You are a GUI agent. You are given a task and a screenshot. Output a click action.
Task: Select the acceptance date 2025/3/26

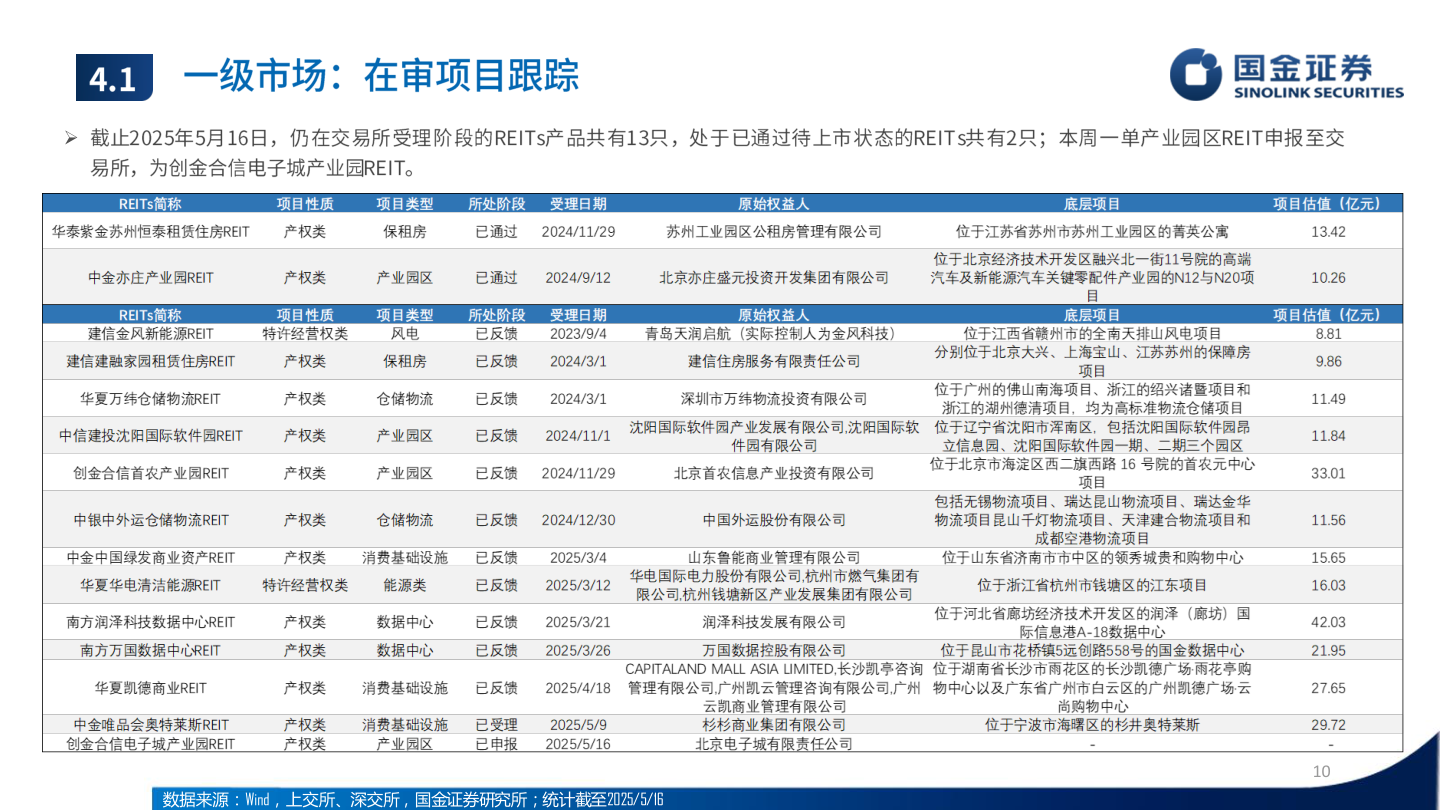tap(578, 651)
